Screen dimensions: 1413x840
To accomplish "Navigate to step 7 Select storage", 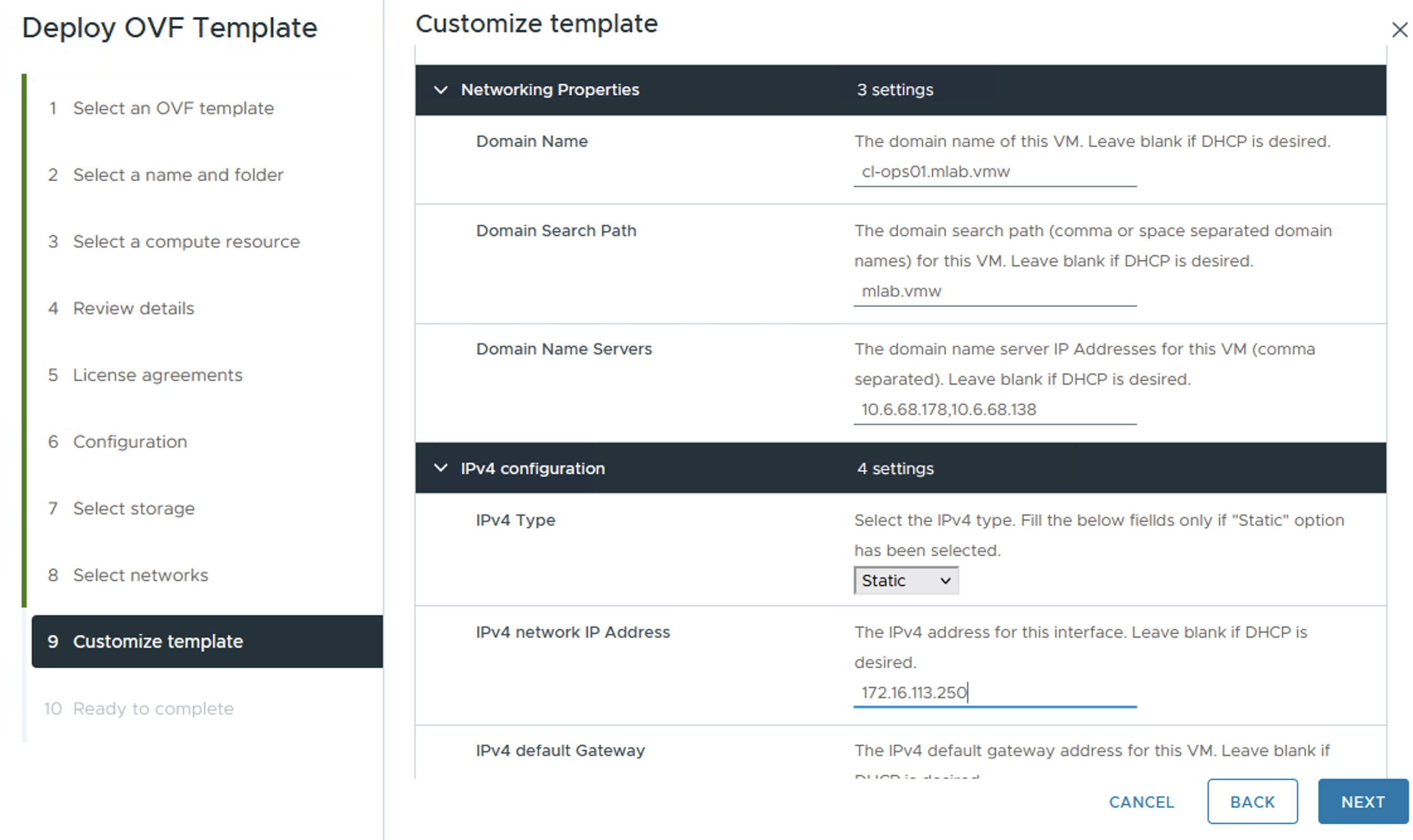I will point(133,509).
